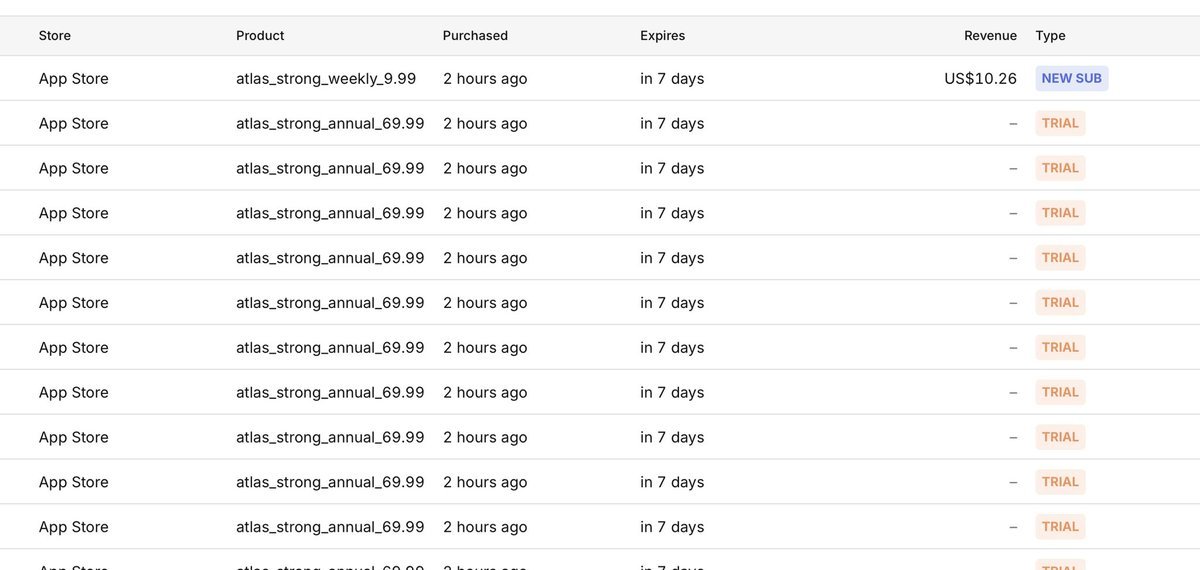Click the NEW SUB type badge
Image resolution: width=1200 pixels, height=570 pixels.
1071,78
